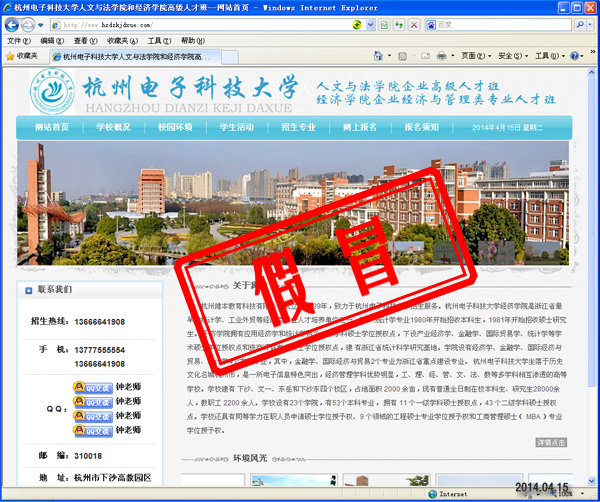
Task: Open the 招生专业 navigation link
Action: [298, 127]
